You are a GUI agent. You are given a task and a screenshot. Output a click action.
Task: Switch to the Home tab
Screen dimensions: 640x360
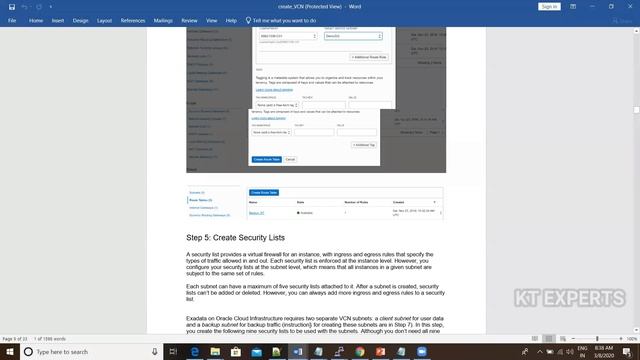click(x=36, y=20)
